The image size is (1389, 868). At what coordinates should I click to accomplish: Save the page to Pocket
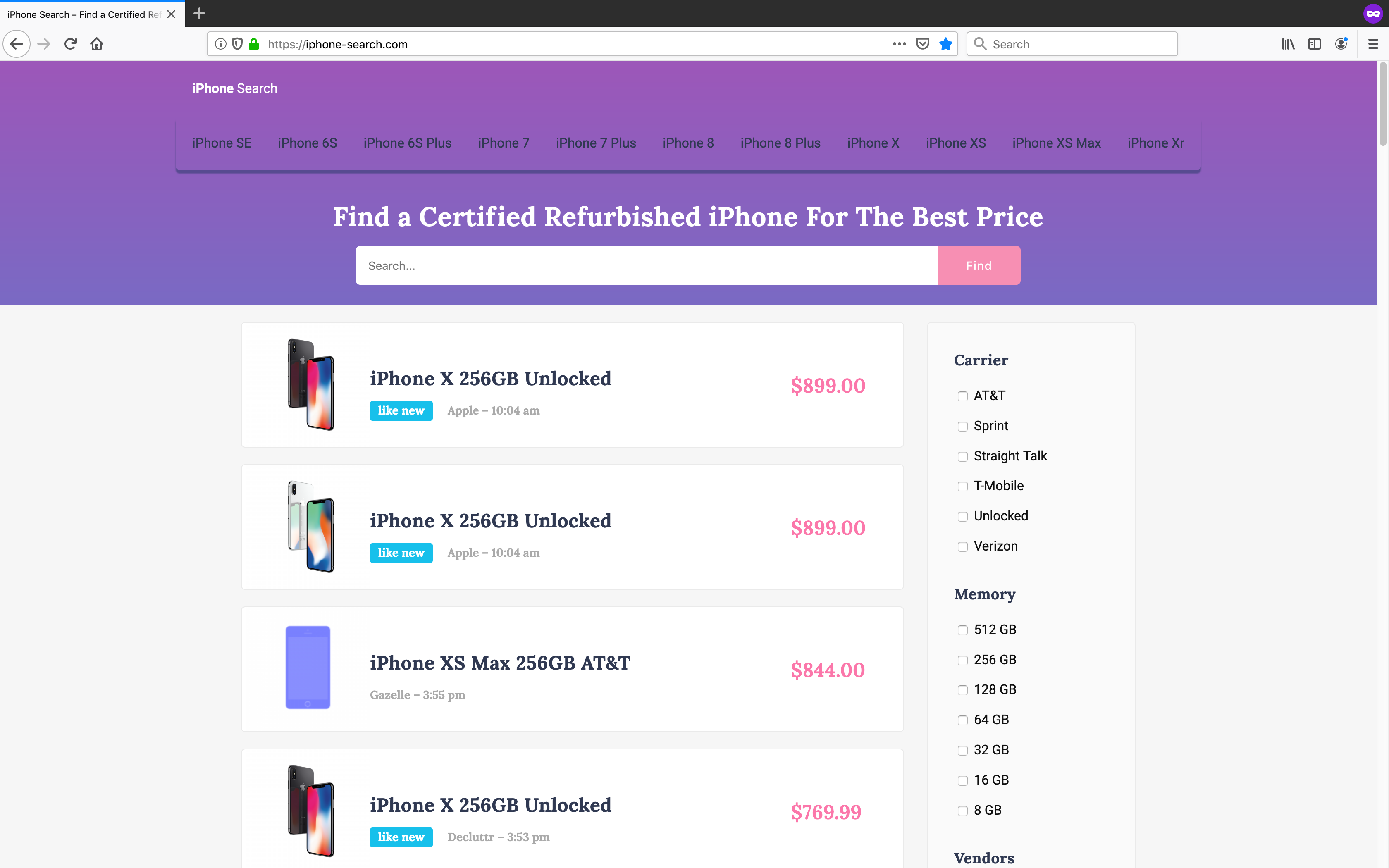pyautogui.click(x=922, y=44)
